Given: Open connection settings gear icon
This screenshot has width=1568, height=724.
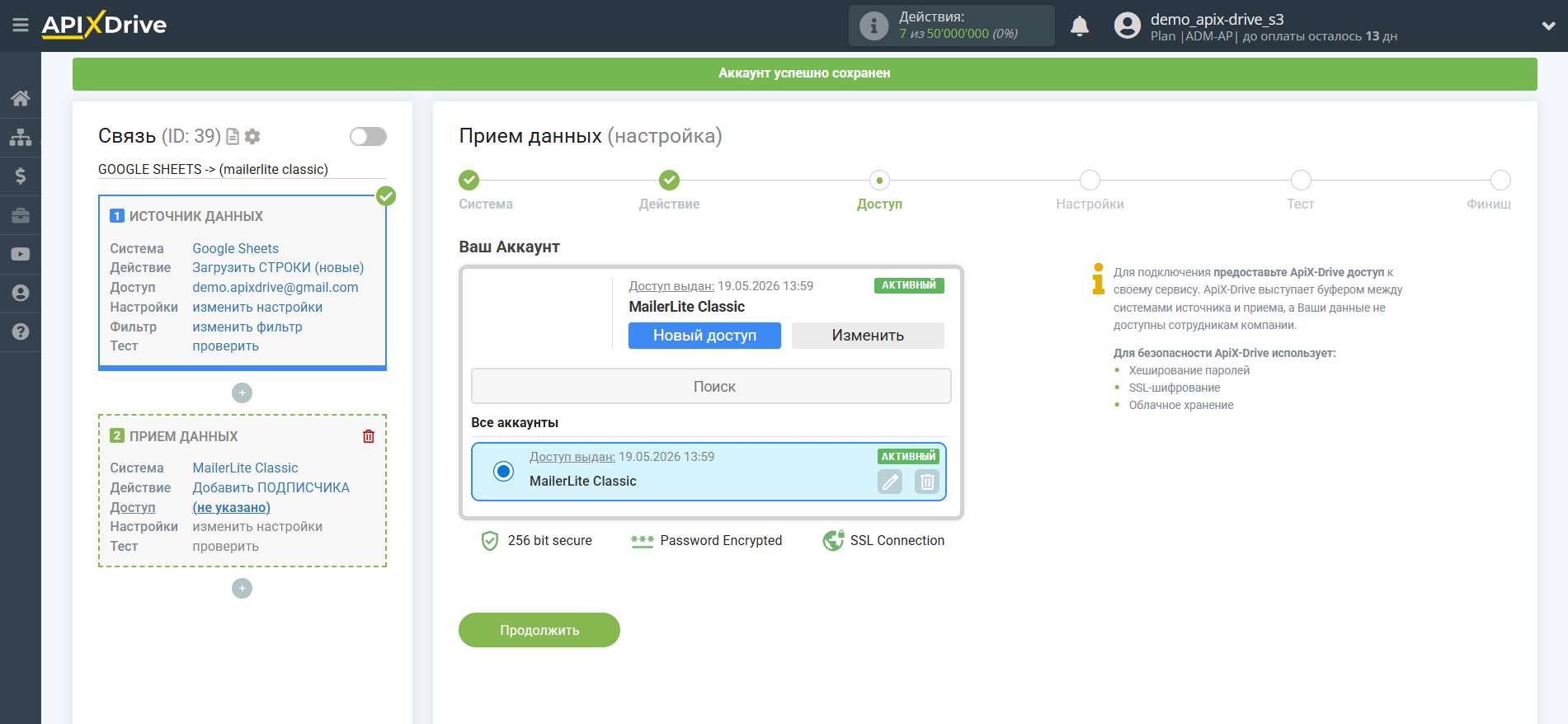Looking at the screenshot, I should tap(252, 136).
